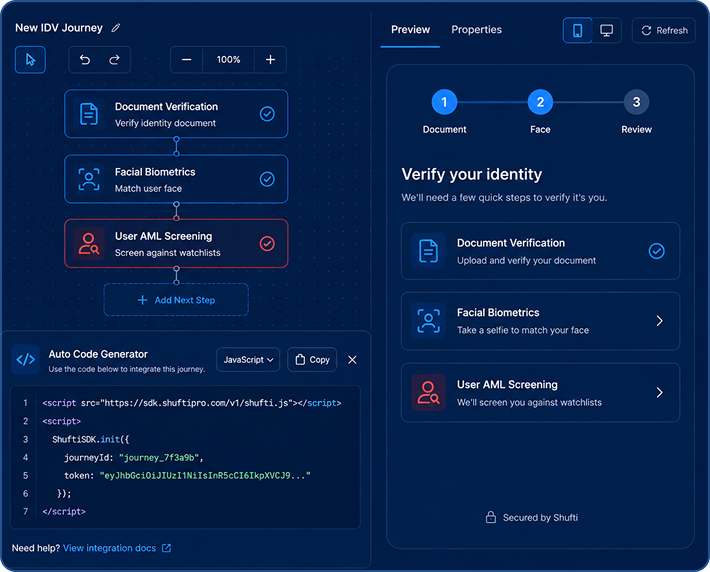The height and width of the screenshot is (572, 710).
Task: Click external link icon beside integration docs
Action: pyautogui.click(x=167, y=548)
